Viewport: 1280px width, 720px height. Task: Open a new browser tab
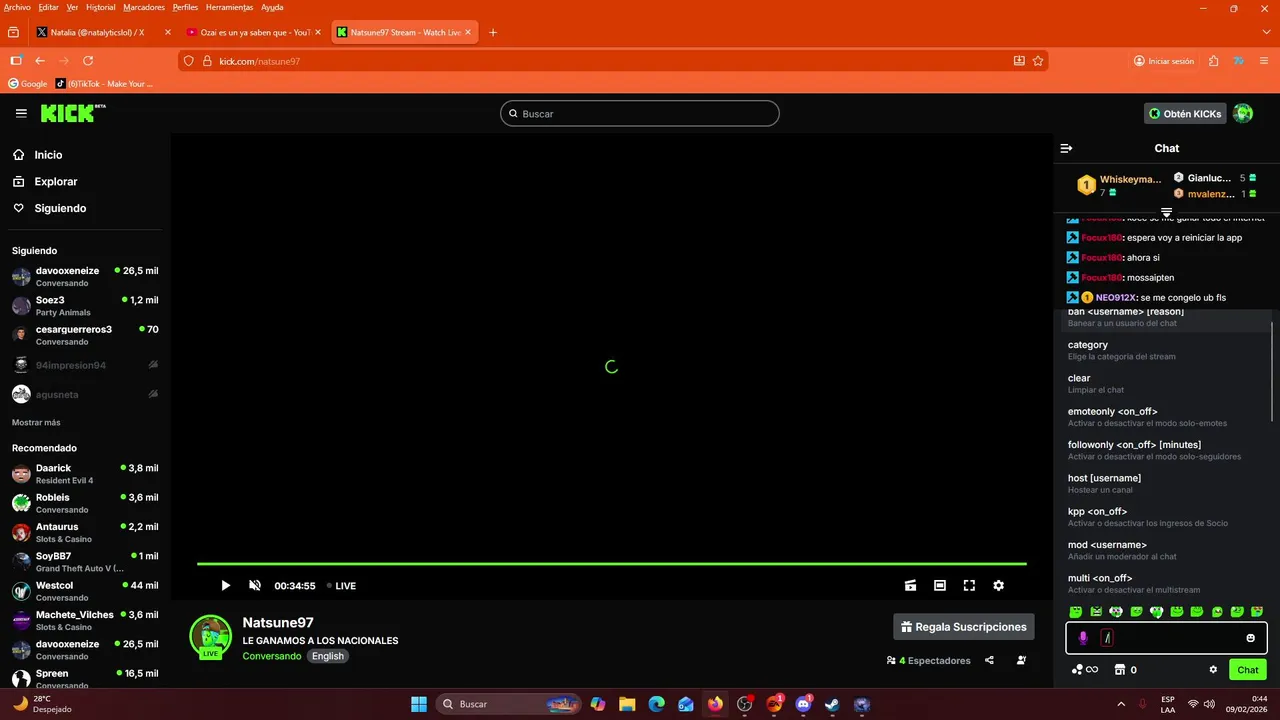tap(493, 32)
